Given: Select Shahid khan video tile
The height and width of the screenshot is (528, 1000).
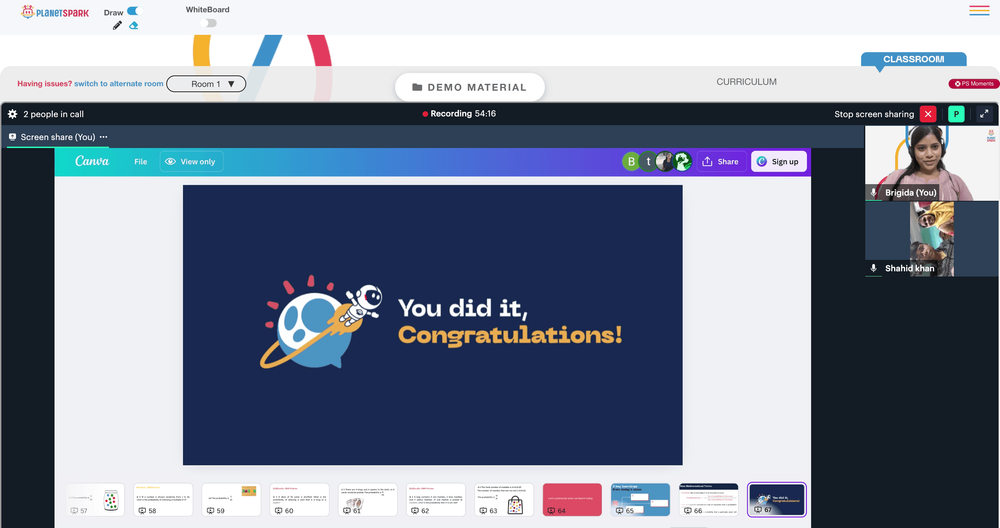Looking at the screenshot, I should pos(932,238).
